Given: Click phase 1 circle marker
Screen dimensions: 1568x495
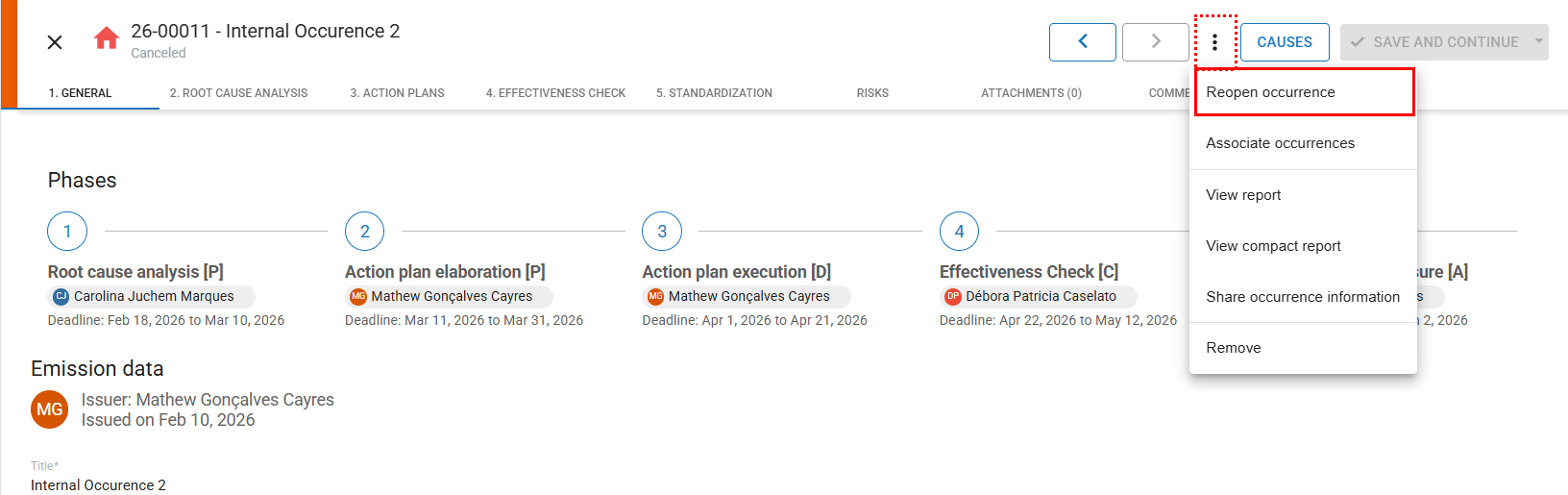Looking at the screenshot, I should pyautogui.click(x=67, y=232).
